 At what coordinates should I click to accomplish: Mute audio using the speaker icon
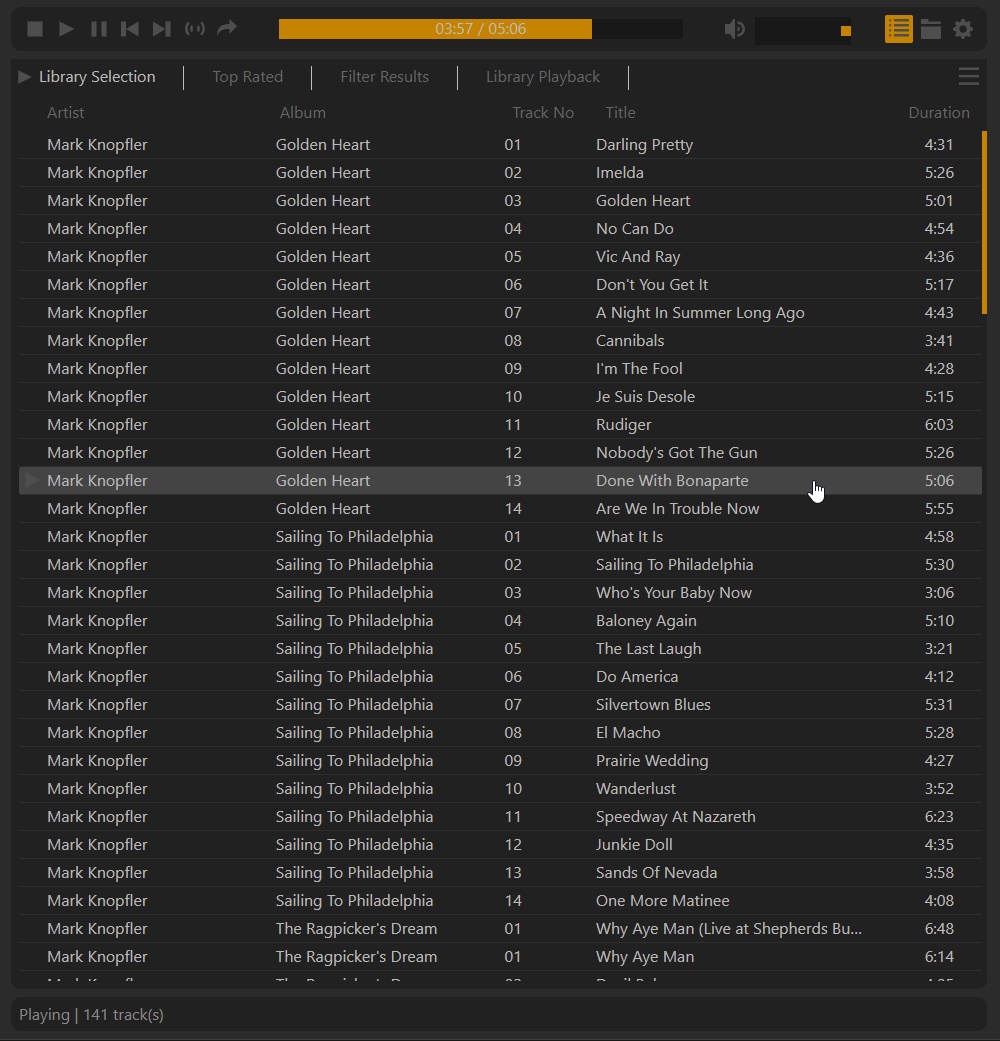coord(734,29)
